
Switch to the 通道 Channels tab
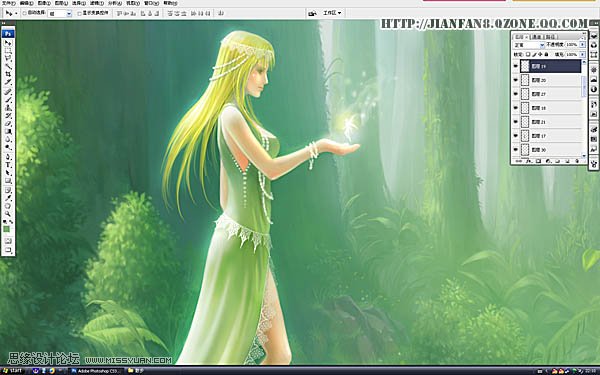click(536, 37)
